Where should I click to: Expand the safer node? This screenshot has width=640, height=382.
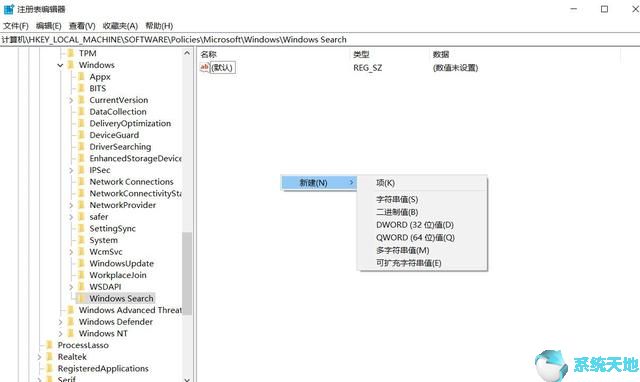tap(71, 217)
